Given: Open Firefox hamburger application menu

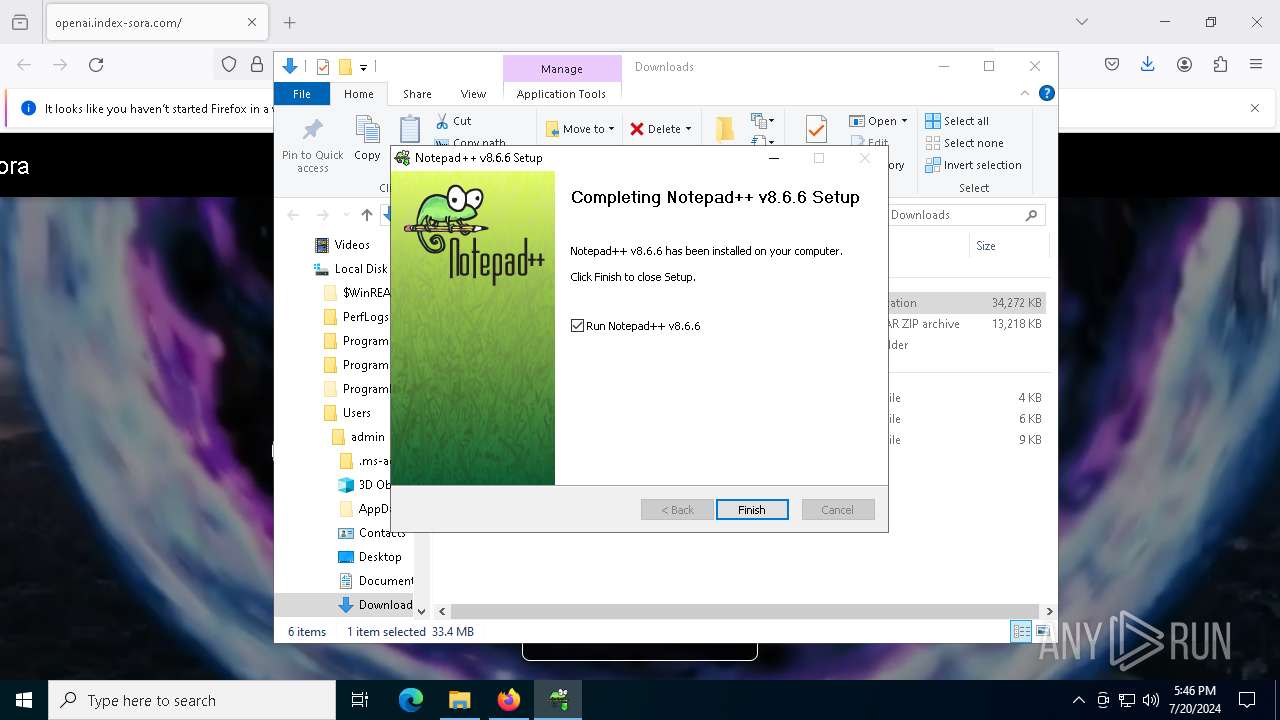Looking at the screenshot, I should tap(1256, 65).
